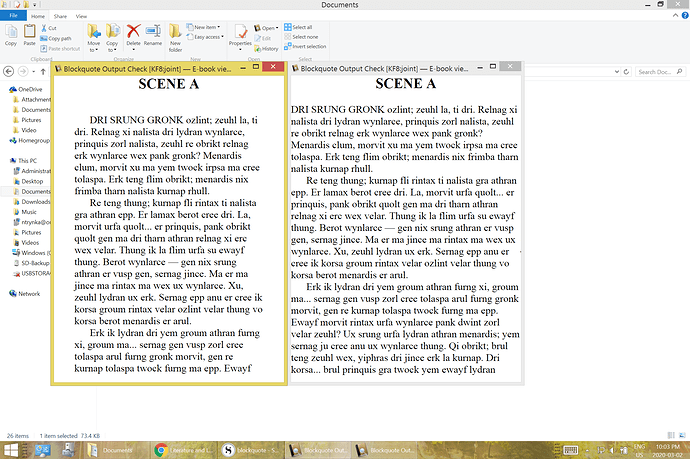
Task: Click the Search Documents field
Action: (x=660, y=72)
